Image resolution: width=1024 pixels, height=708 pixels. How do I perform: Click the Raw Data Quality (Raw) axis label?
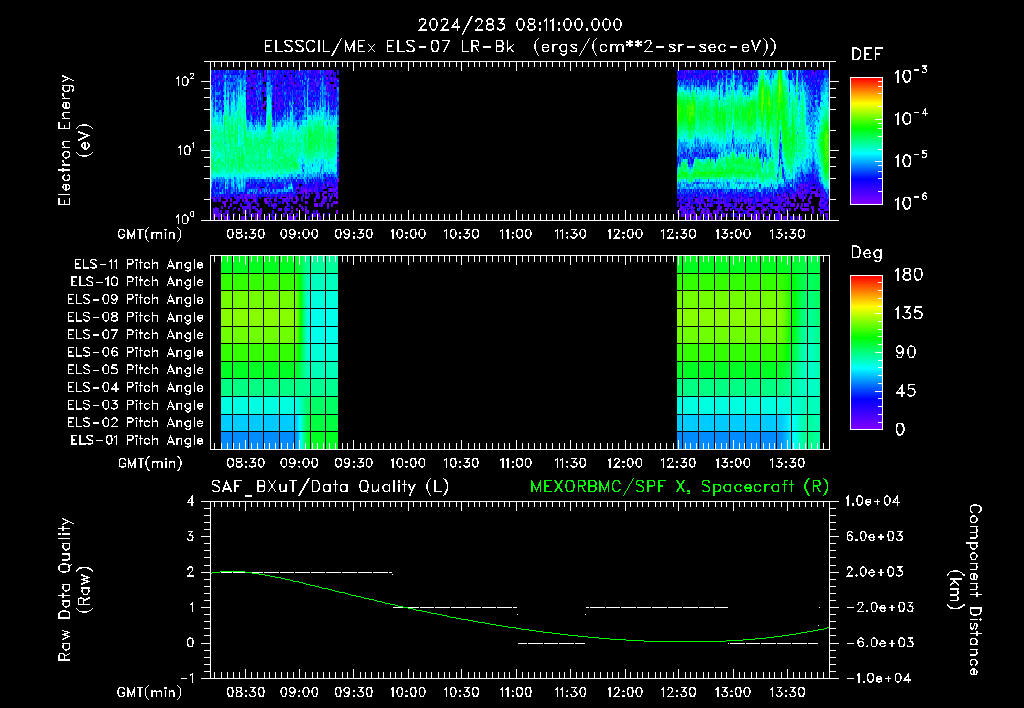pyautogui.click(x=74, y=590)
